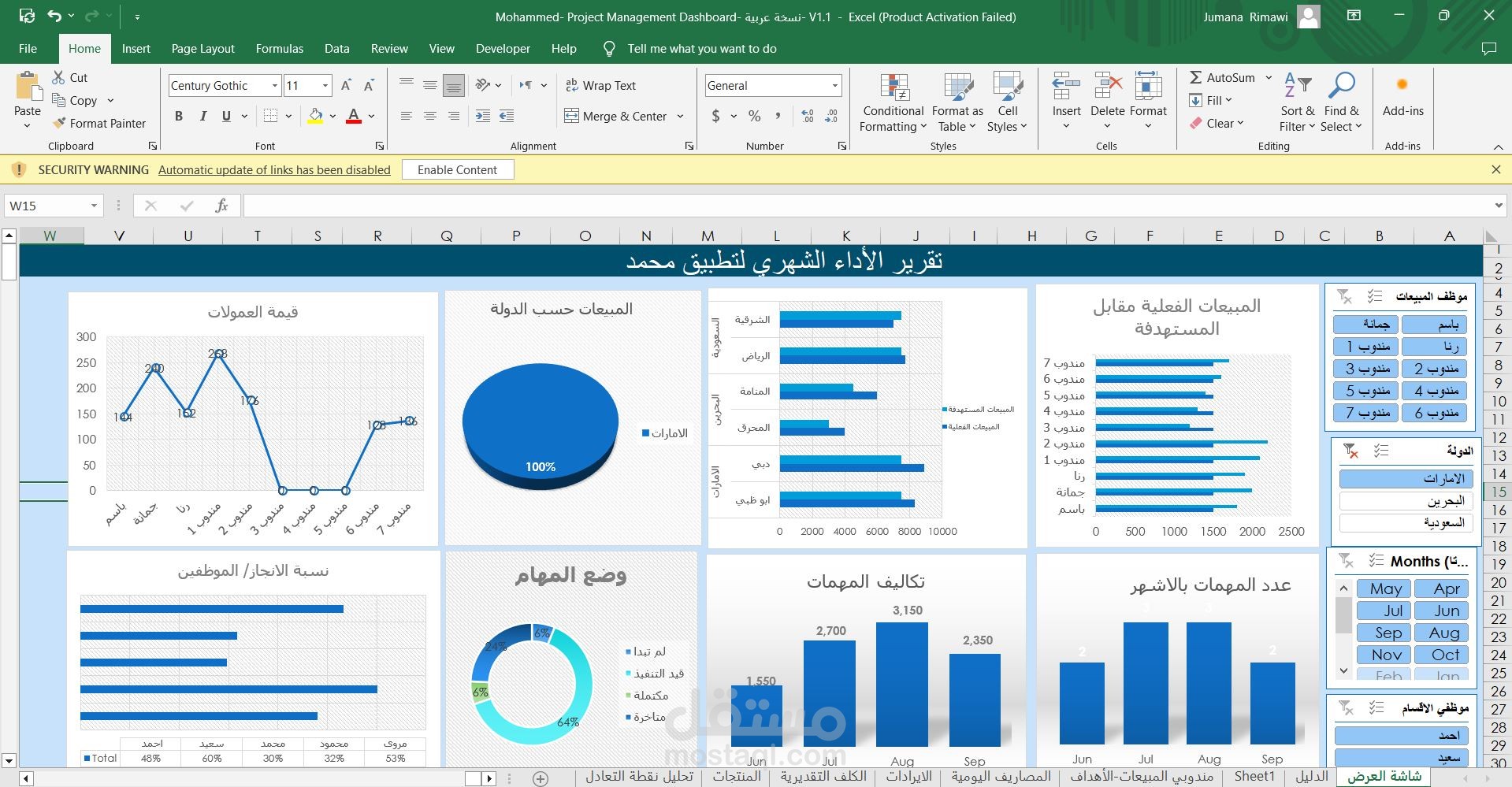
Task: Toggle multi-select on the Months slicer
Action: [1376, 561]
